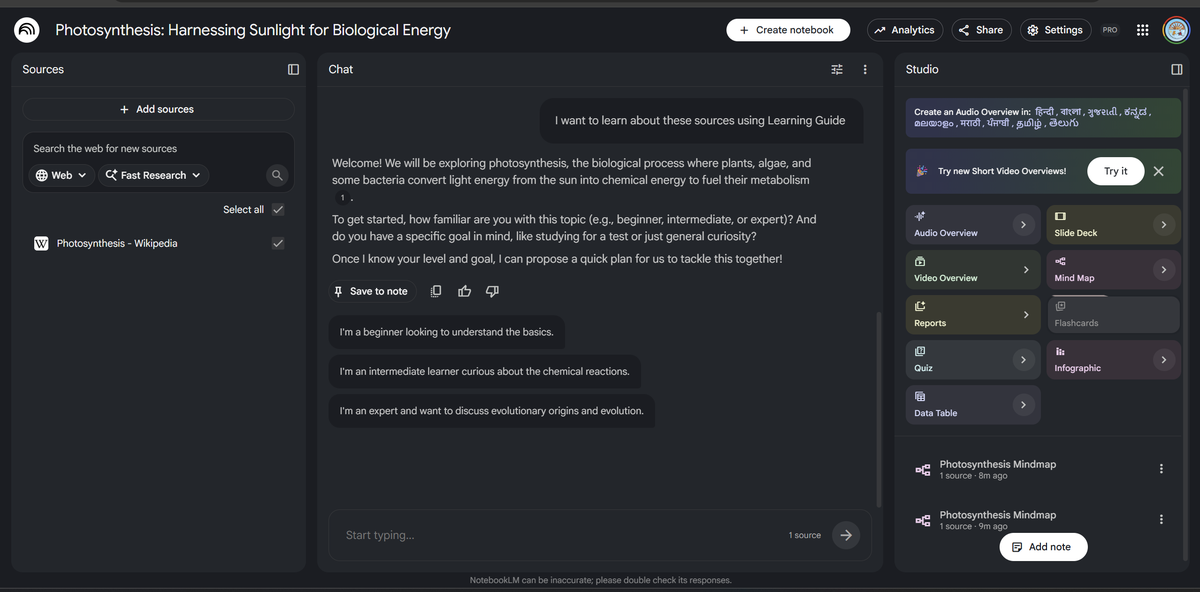Click the Create notebook button

click(x=788, y=30)
